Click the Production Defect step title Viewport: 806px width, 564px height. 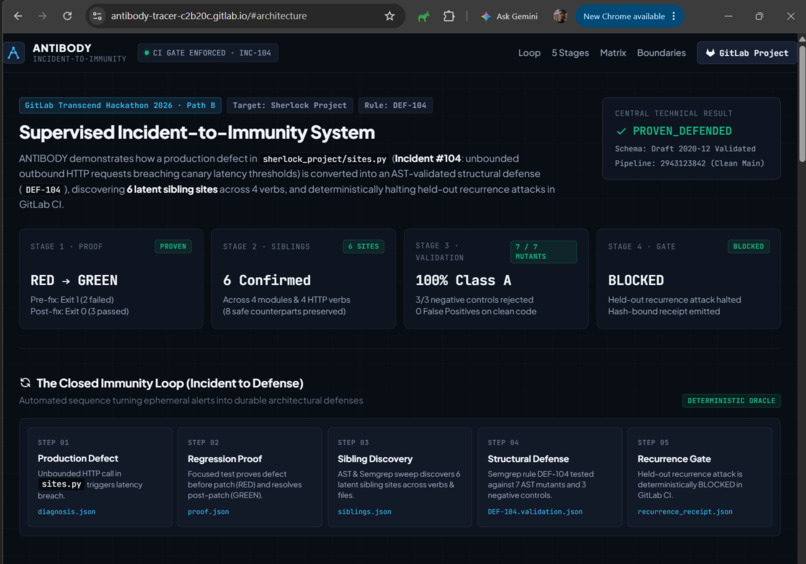pos(78,459)
